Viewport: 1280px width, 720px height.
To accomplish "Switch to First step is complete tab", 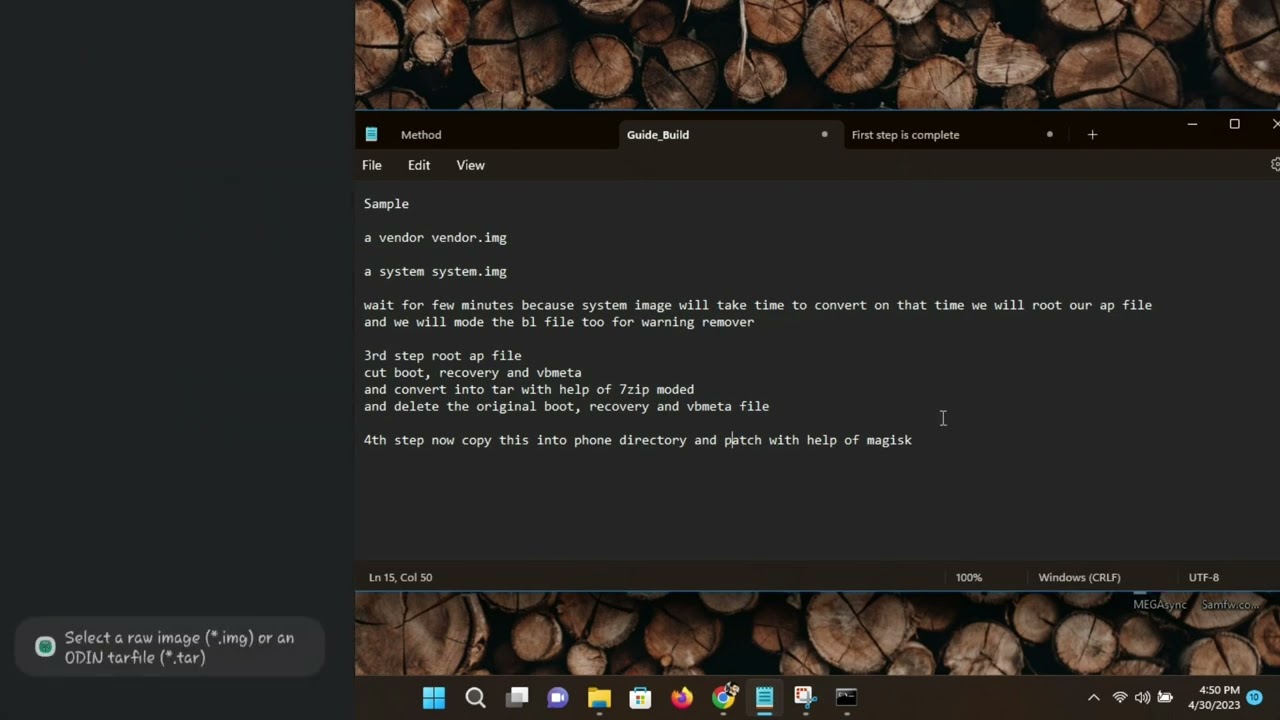I will (x=905, y=135).
